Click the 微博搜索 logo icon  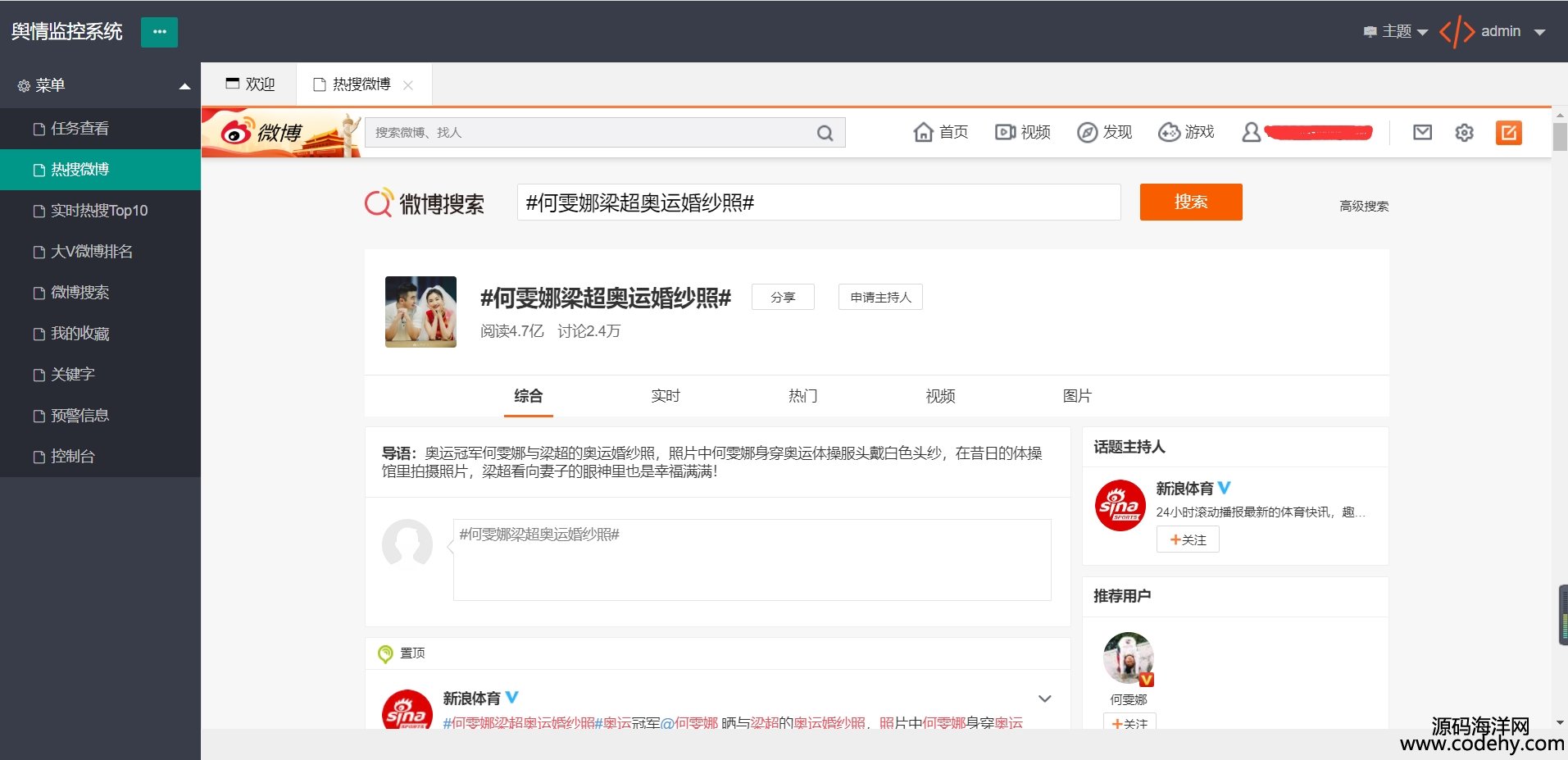coord(378,203)
